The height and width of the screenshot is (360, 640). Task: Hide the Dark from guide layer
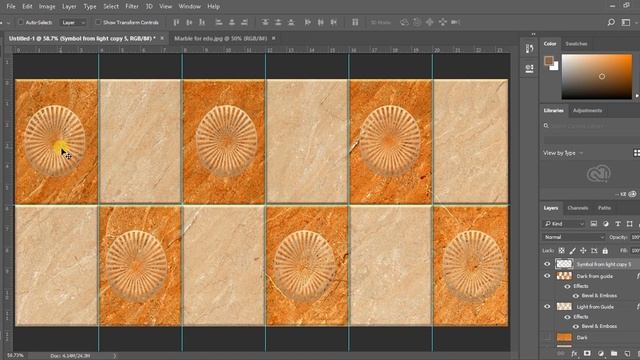coord(547,276)
